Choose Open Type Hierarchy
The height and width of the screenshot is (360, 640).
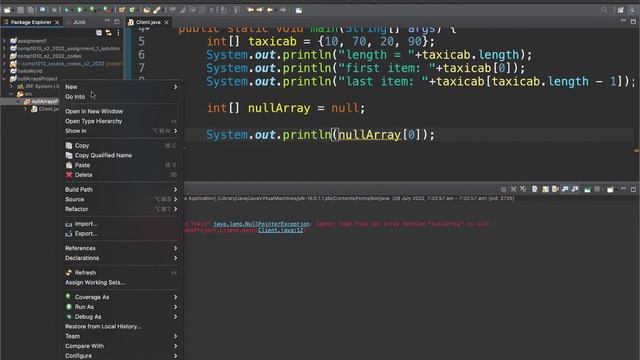121,121
